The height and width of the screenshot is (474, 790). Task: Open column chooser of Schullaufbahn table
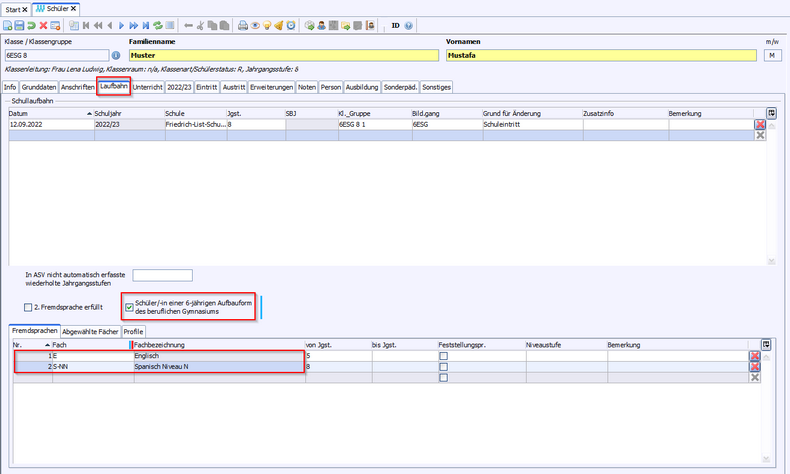771,113
